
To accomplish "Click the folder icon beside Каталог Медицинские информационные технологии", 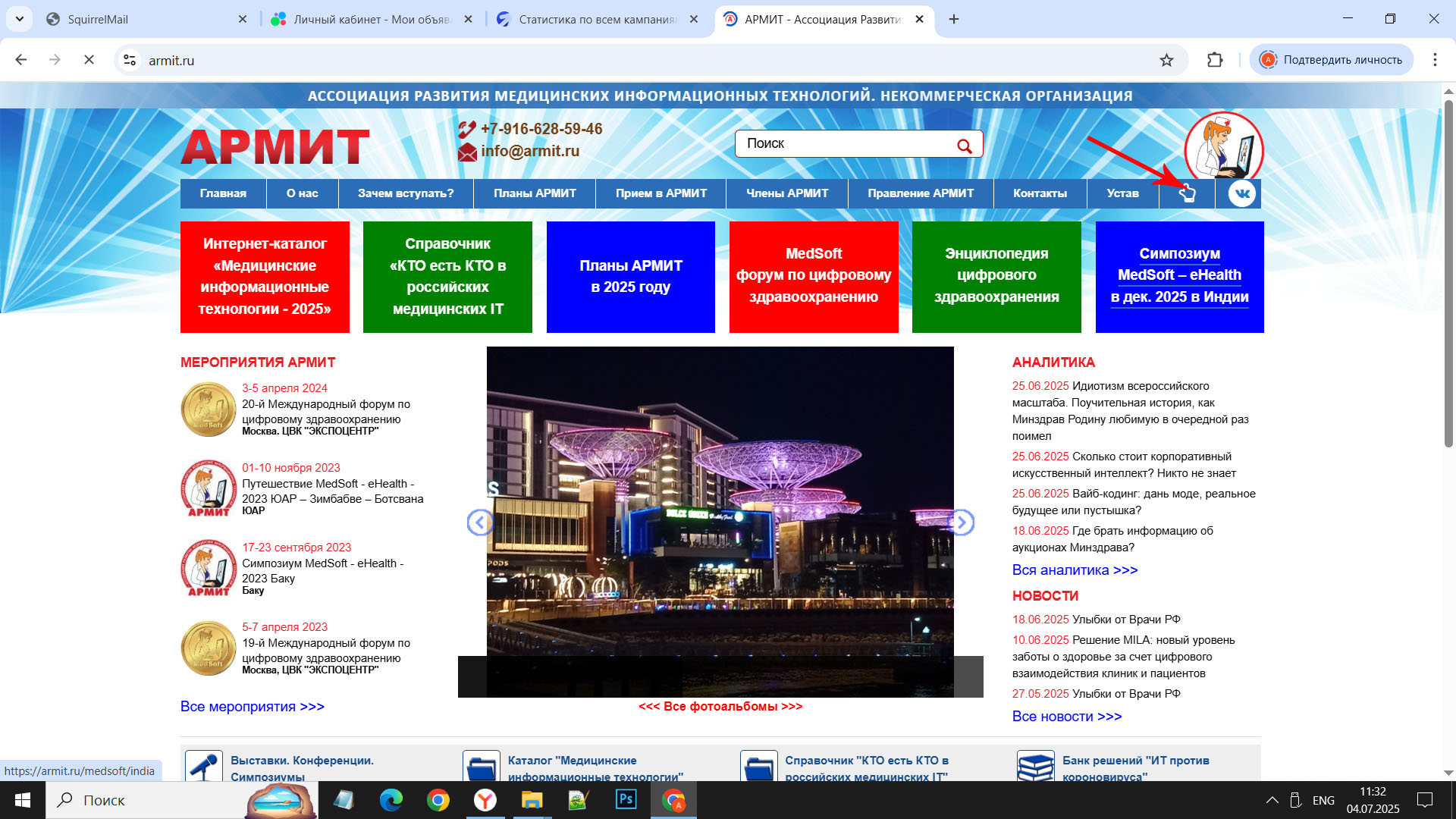I will tap(482, 766).
